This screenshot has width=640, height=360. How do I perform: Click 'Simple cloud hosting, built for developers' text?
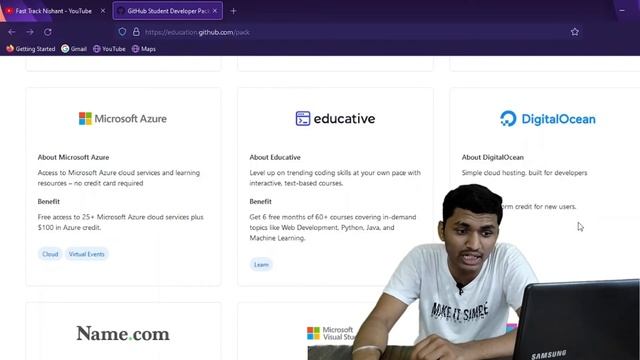click(x=524, y=173)
